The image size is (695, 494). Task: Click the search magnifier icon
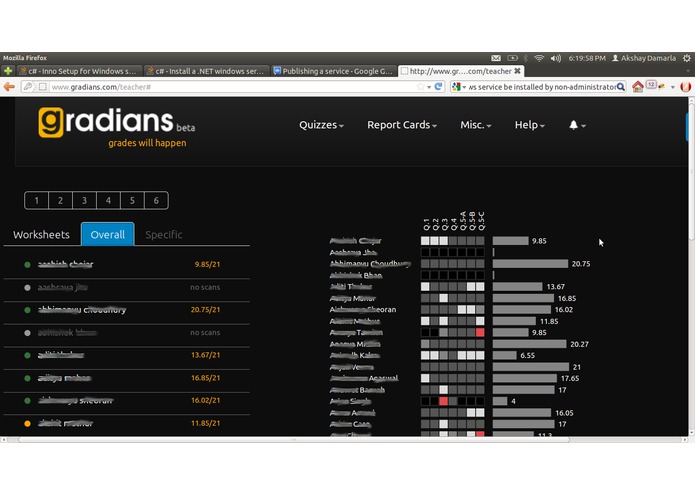pyautogui.click(x=621, y=87)
